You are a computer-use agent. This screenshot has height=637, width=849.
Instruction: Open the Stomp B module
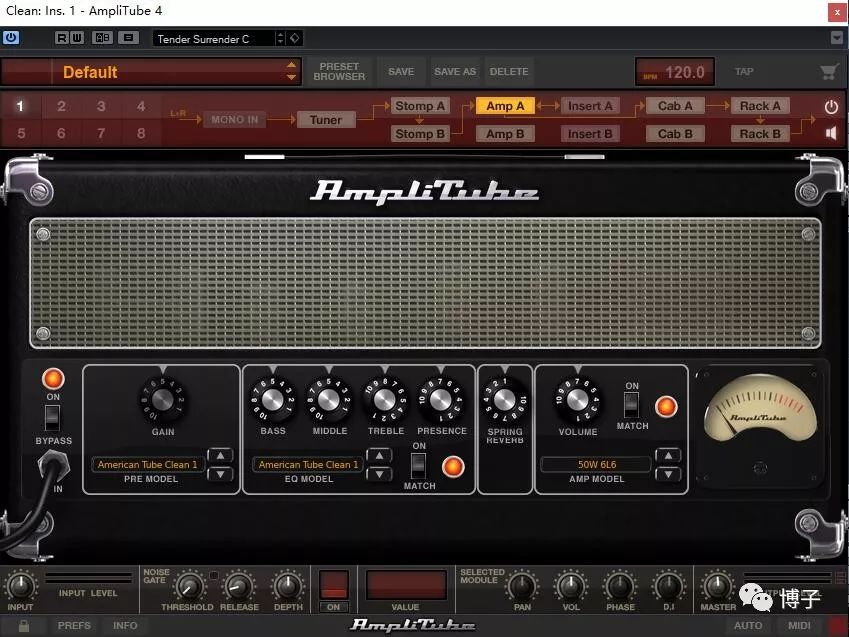pos(420,134)
